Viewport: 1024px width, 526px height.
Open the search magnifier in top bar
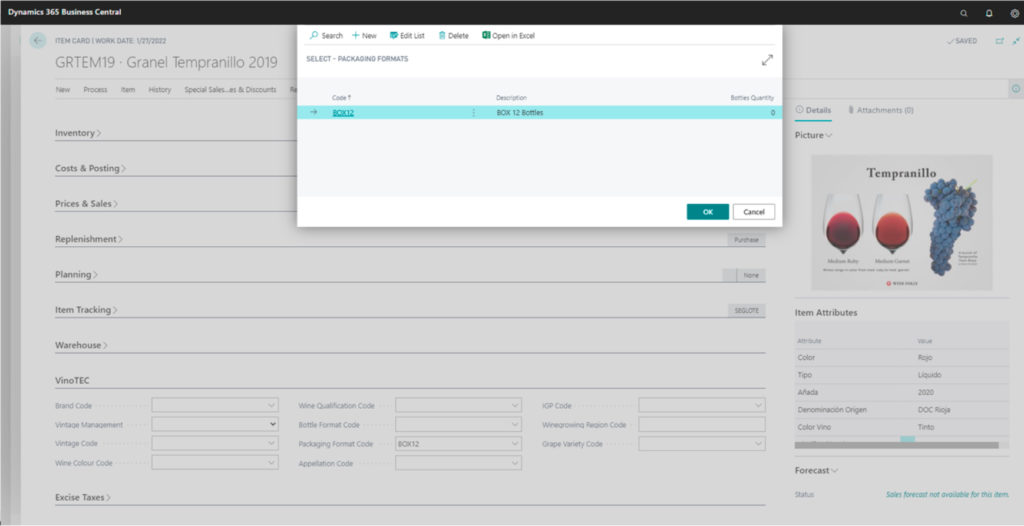click(x=963, y=12)
